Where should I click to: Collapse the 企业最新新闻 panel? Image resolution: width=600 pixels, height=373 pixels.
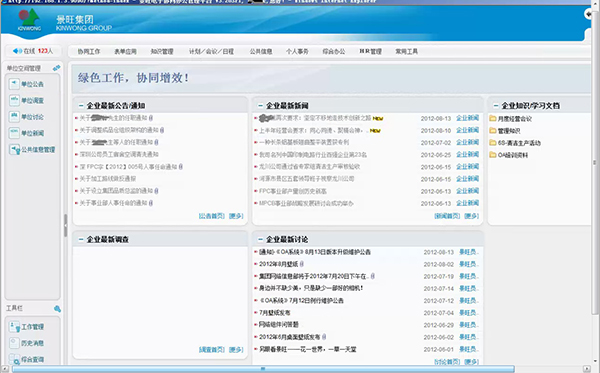[261, 106]
